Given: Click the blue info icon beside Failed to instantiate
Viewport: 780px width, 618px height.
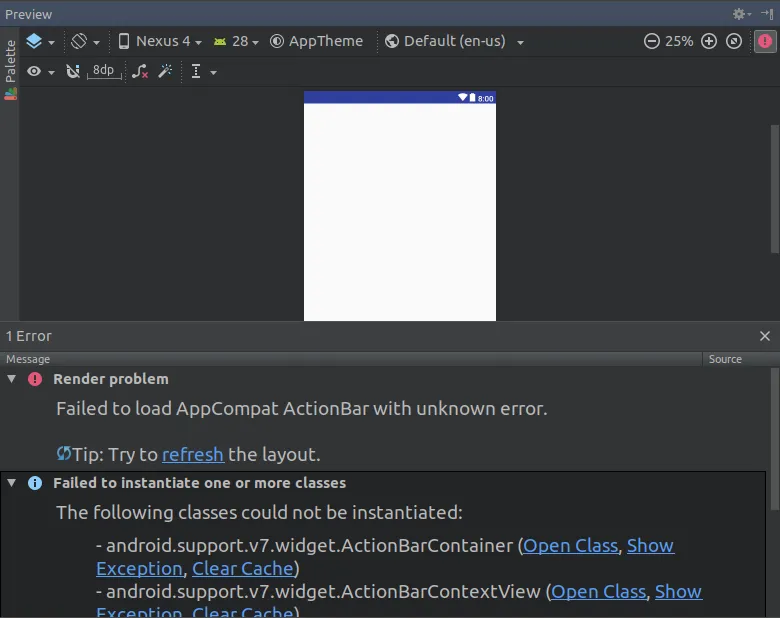Looking at the screenshot, I should coord(35,483).
